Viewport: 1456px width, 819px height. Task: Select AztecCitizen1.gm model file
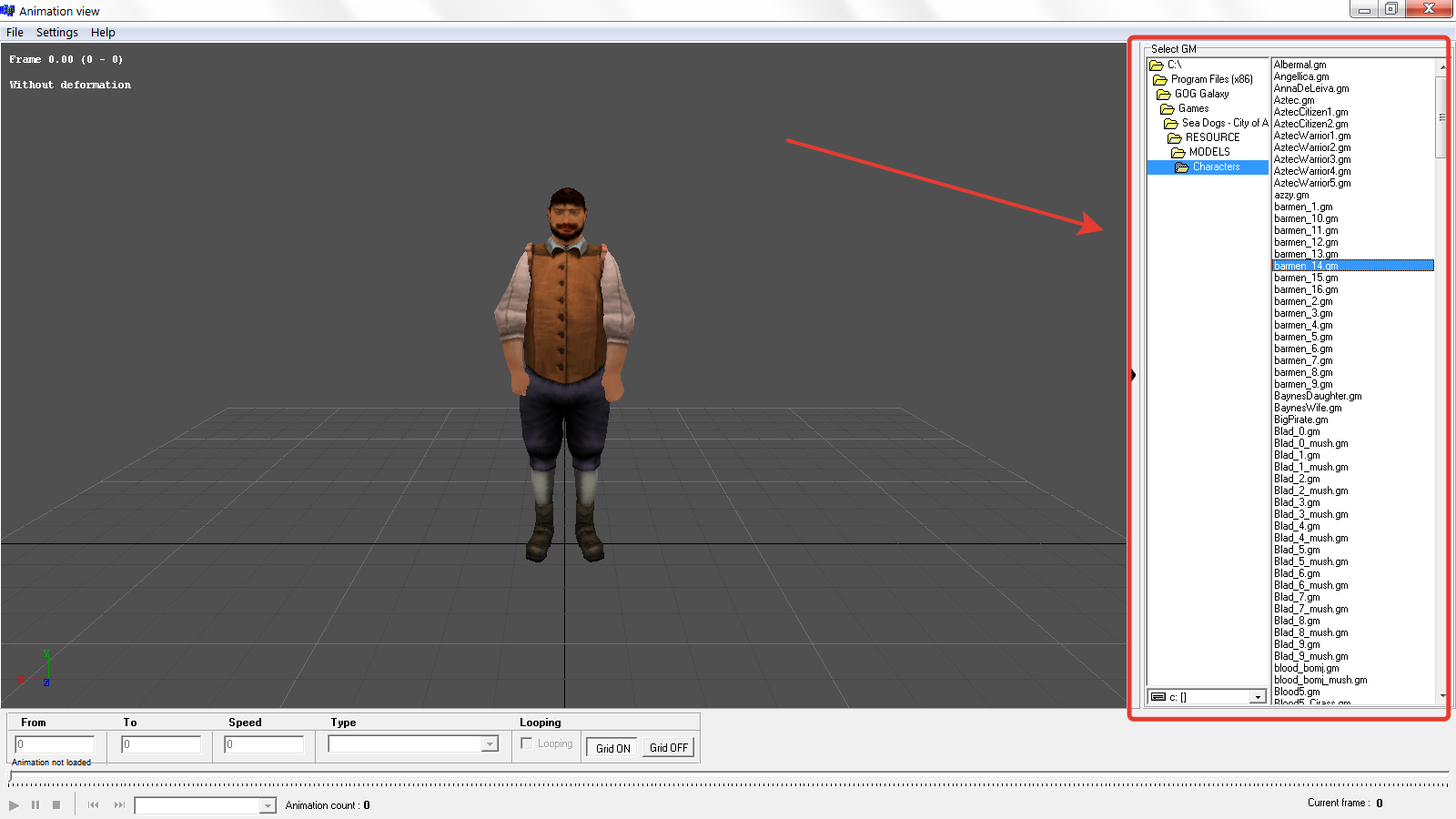coord(1311,112)
